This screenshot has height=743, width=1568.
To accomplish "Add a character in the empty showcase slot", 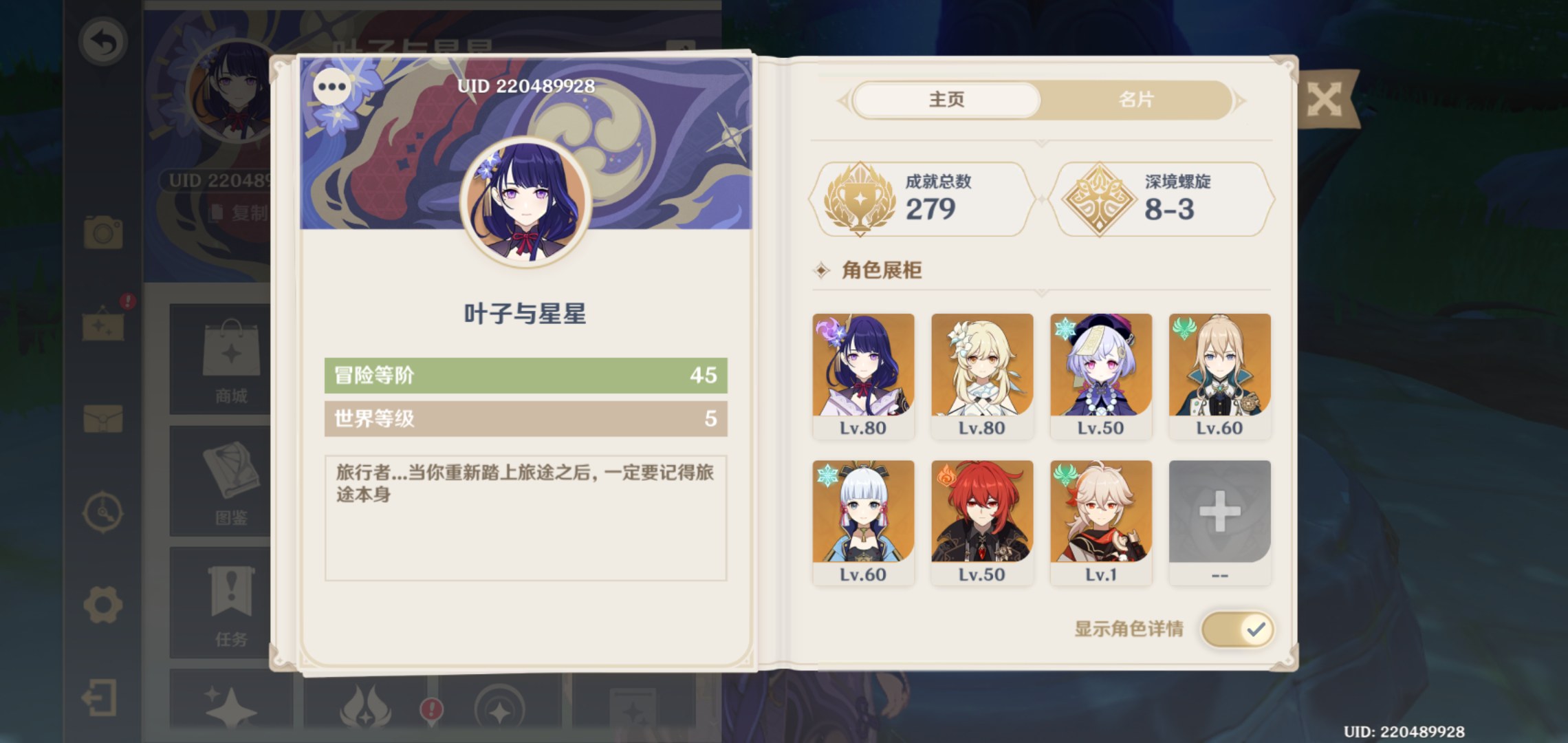I will pyautogui.click(x=1219, y=522).
